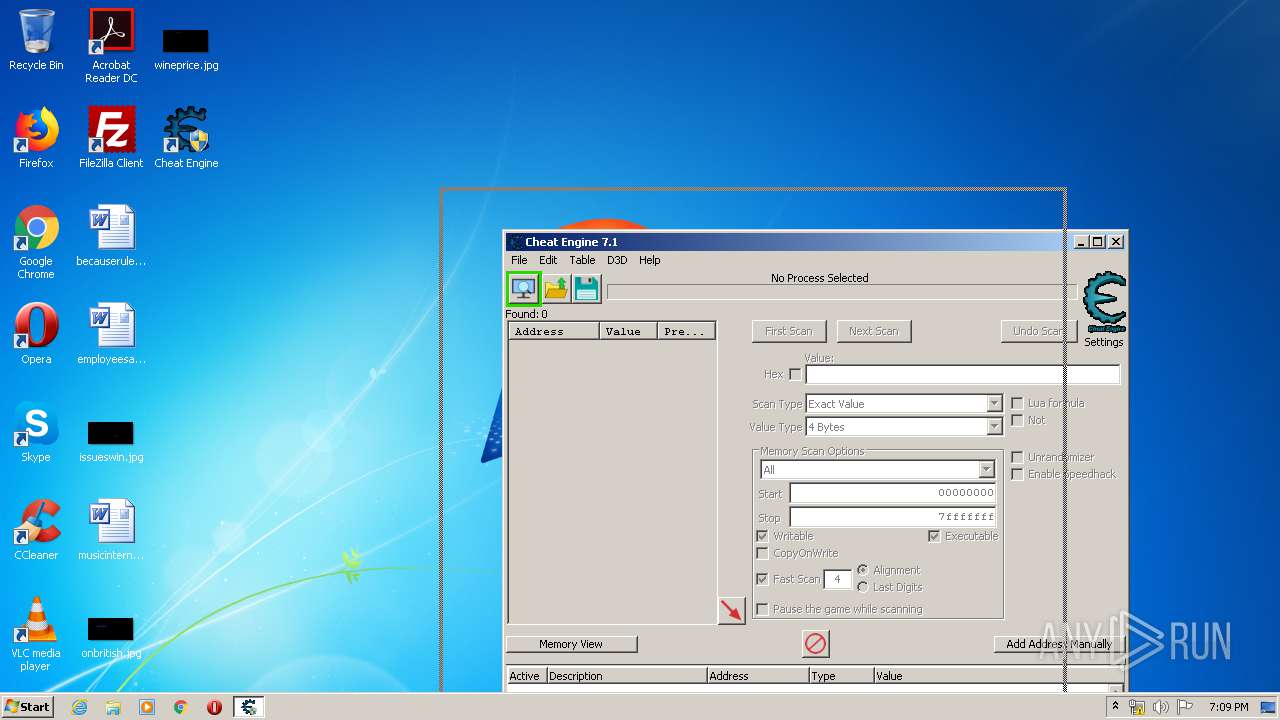Expand the memory region All dropdown
The width and height of the screenshot is (1280, 720).
point(986,470)
